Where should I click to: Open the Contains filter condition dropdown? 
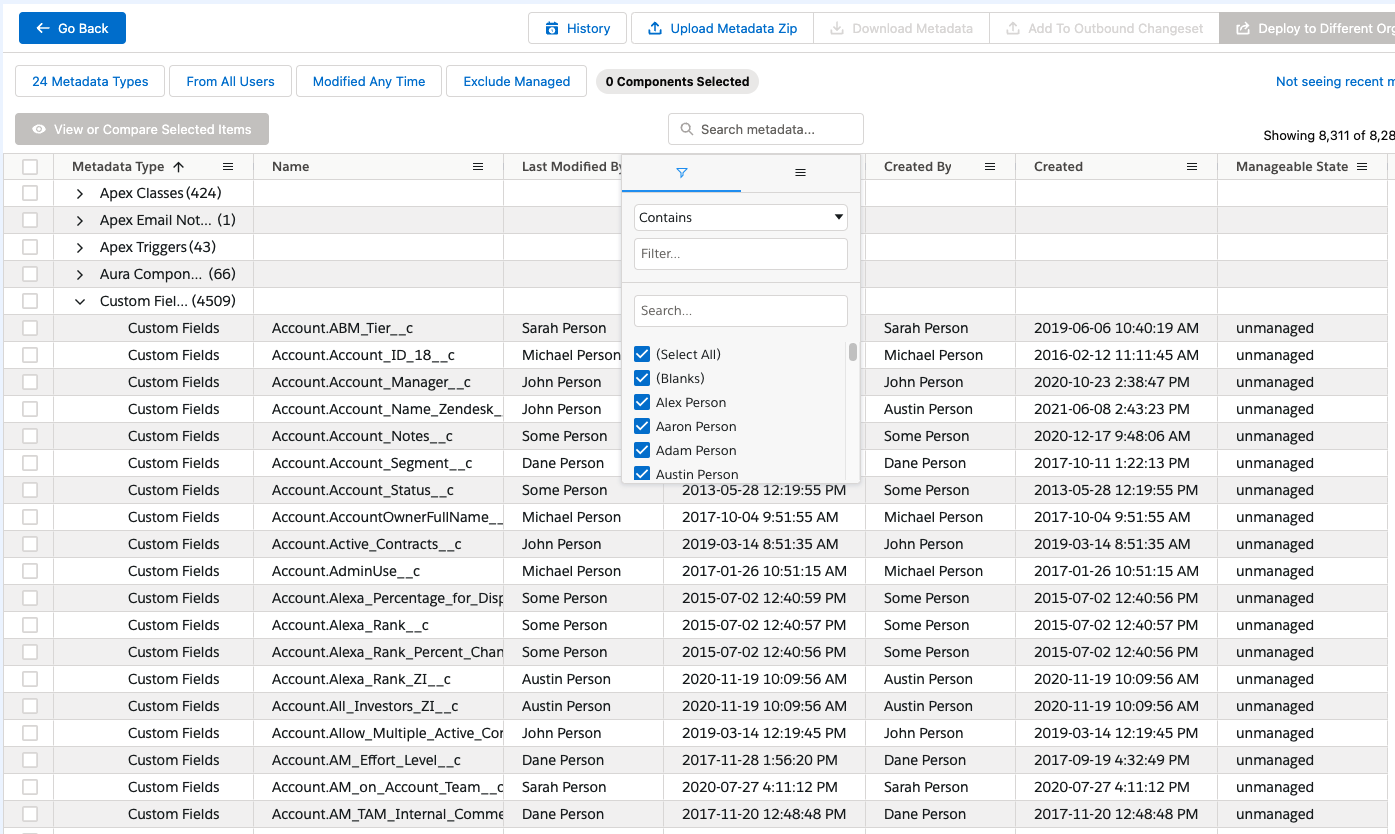tap(740, 217)
